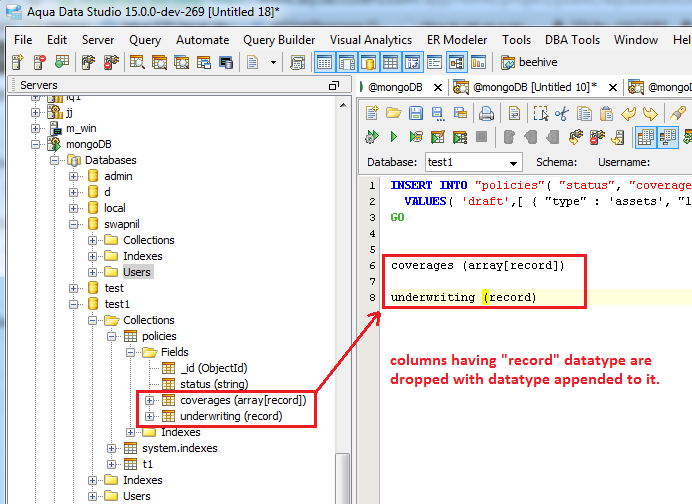
Task: Expand the underwriting (record) field
Action: pyautogui.click(x=149, y=416)
